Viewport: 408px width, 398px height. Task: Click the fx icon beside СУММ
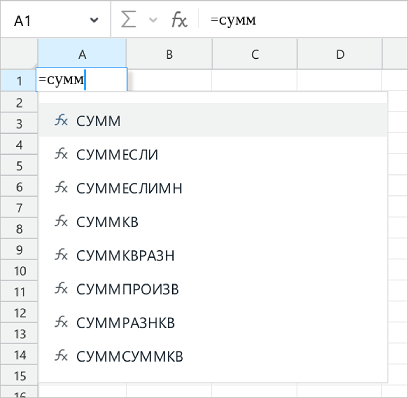coord(61,120)
